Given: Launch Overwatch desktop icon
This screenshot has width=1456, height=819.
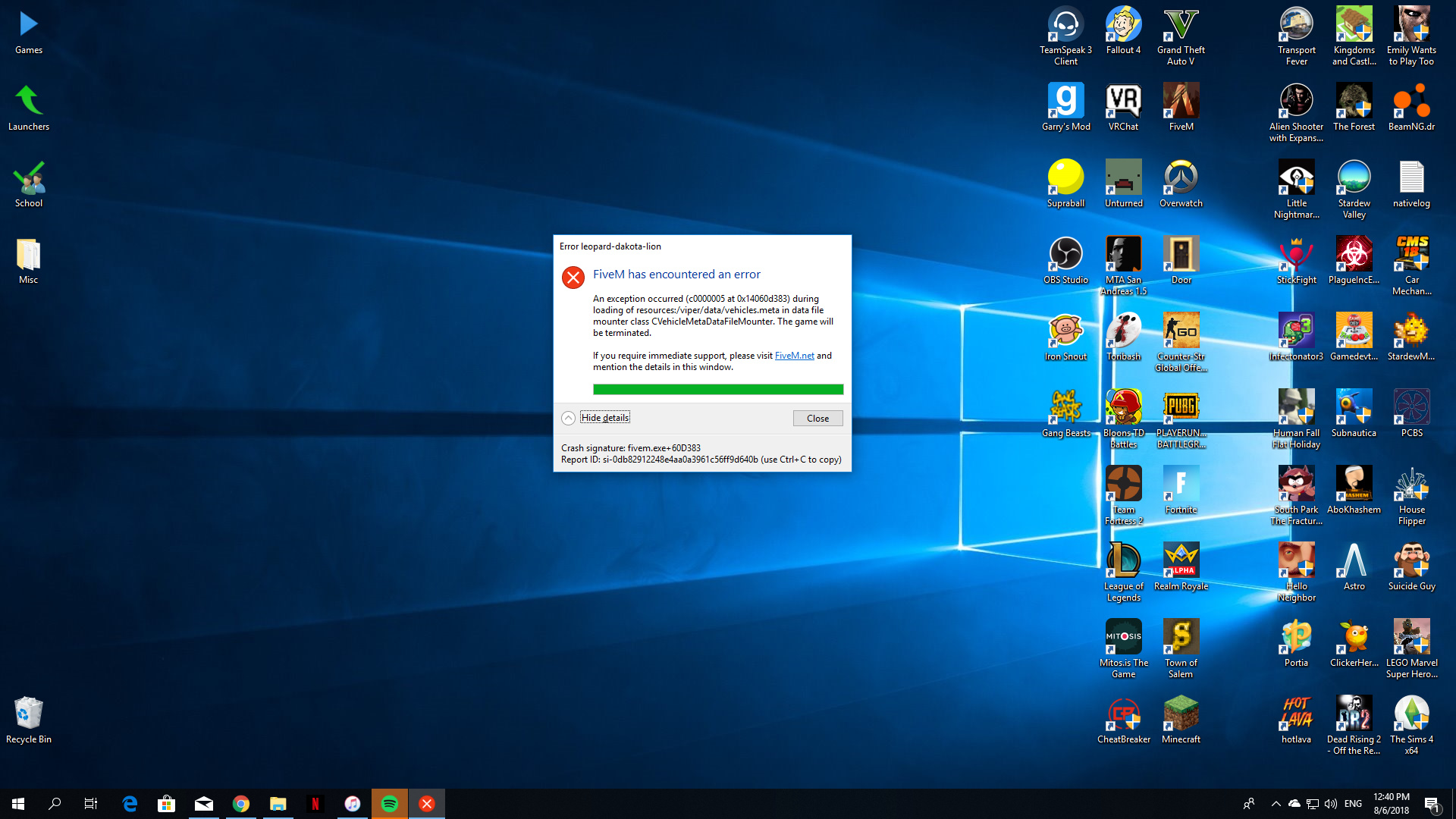Looking at the screenshot, I should tap(1181, 184).
